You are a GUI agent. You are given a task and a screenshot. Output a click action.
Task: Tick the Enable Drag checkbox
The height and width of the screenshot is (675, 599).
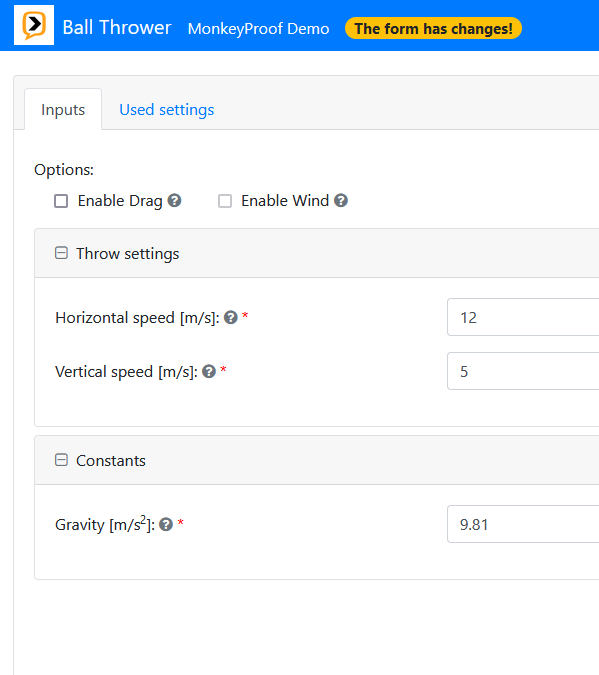(x=61, y=201)
